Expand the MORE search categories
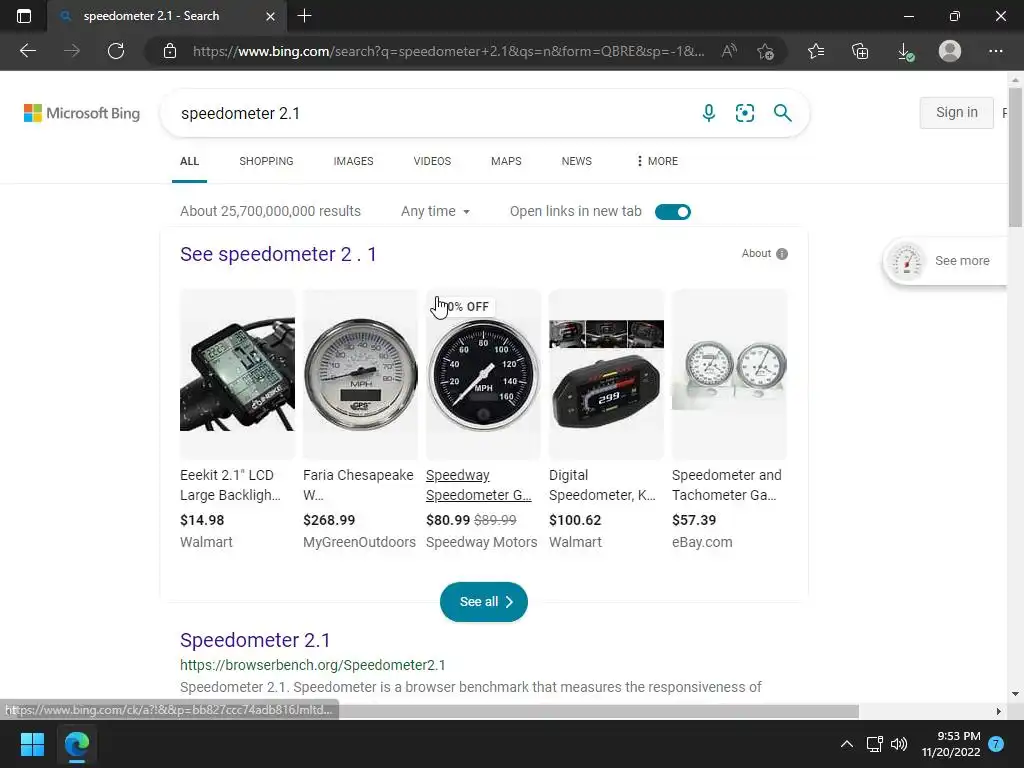The width and height of the screenshot is (1024, 768). pyautogui.click(x=657, y=161)
